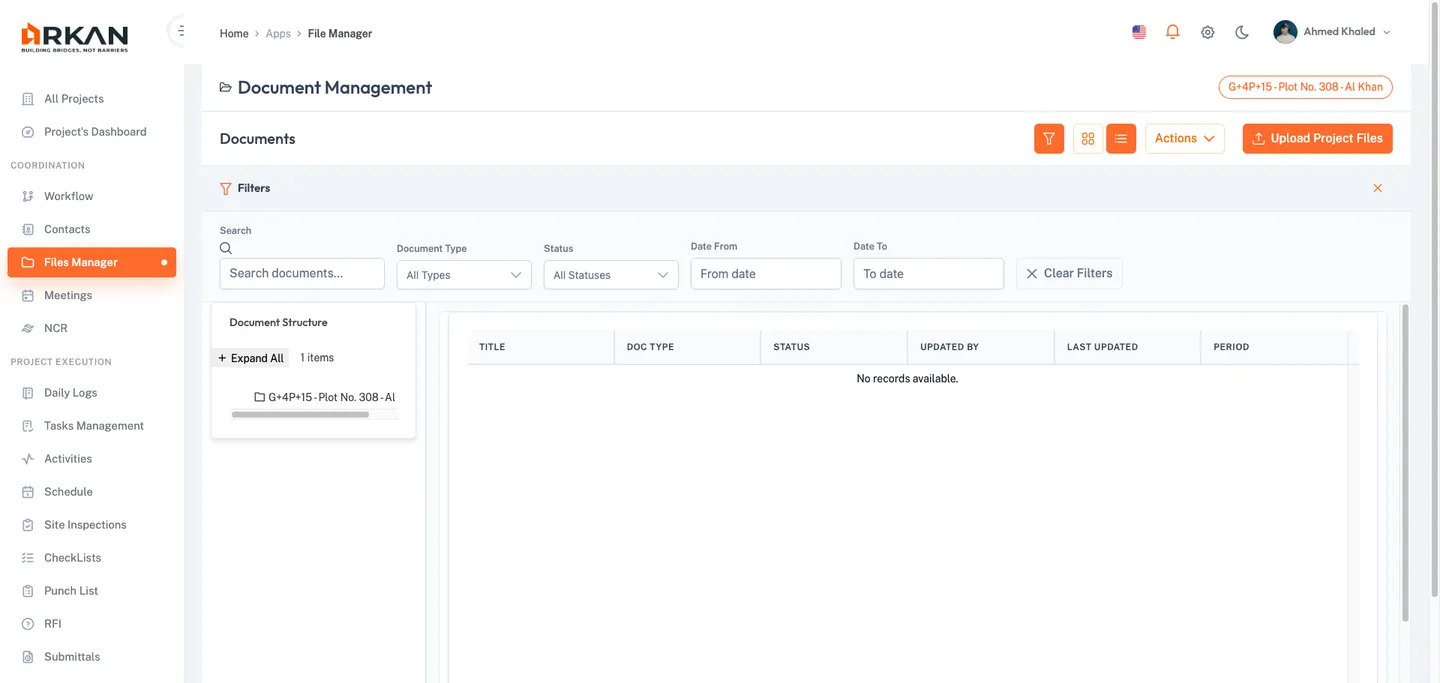Toggle the Site Inspections sidebar item

pos(84,524)
